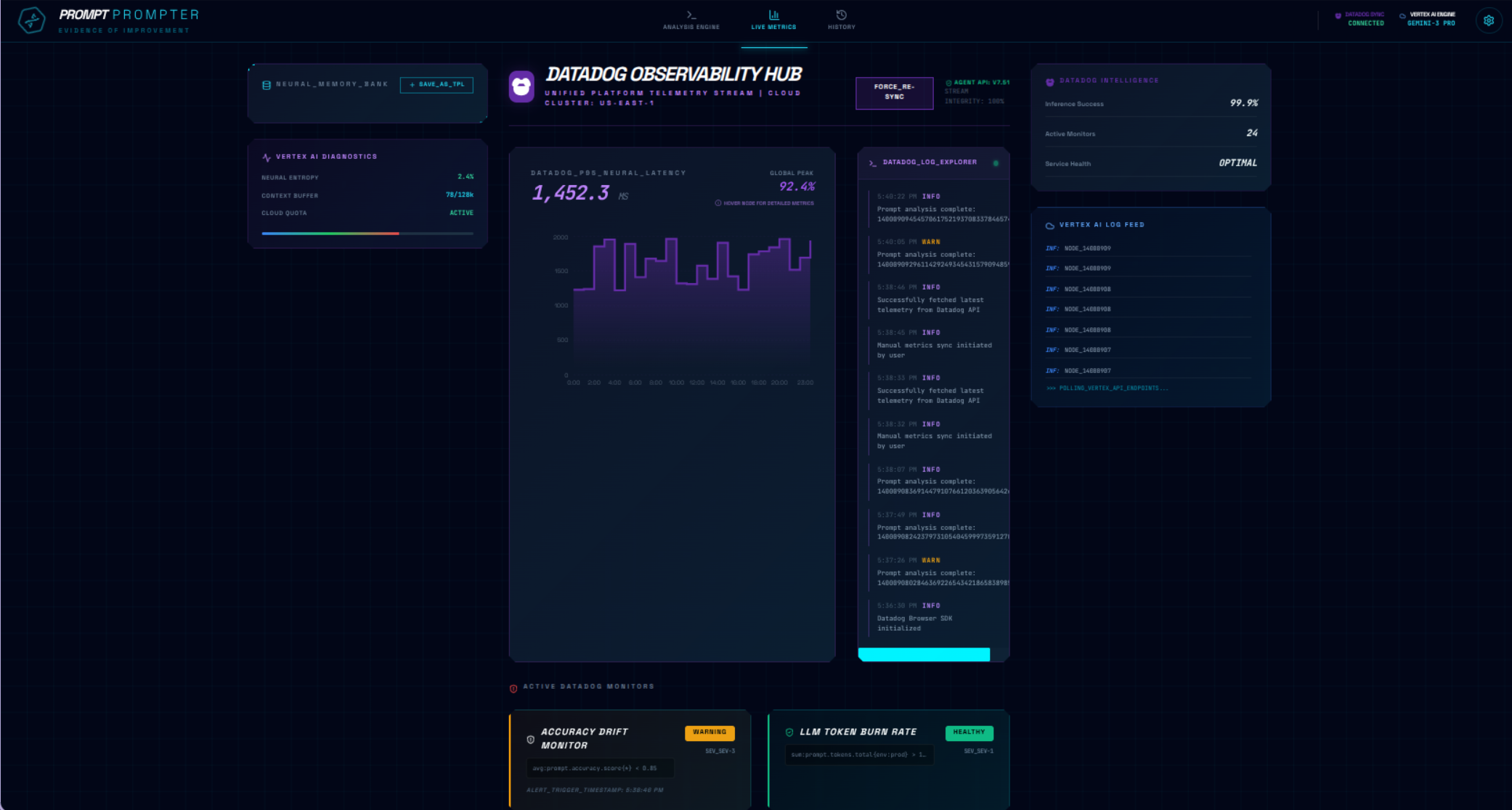Screen dimensions: 1512x810
Task: Click the Vertex AI Engine cloud icon
Action: 1402,15
